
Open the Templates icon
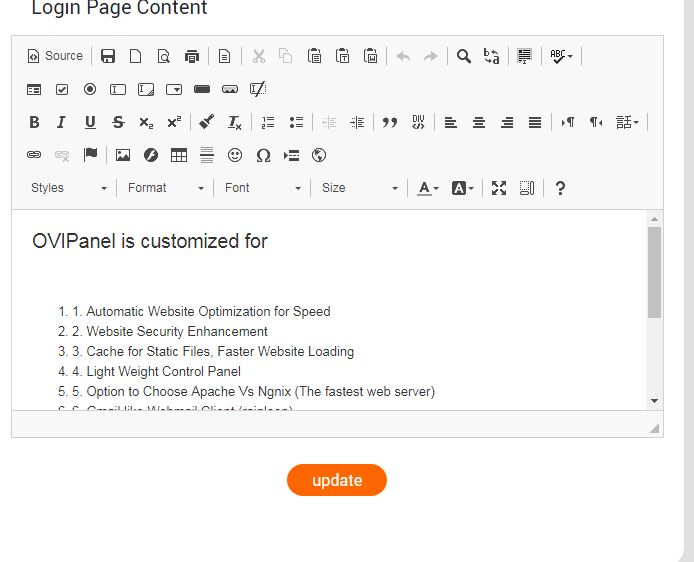click(224, 56)
